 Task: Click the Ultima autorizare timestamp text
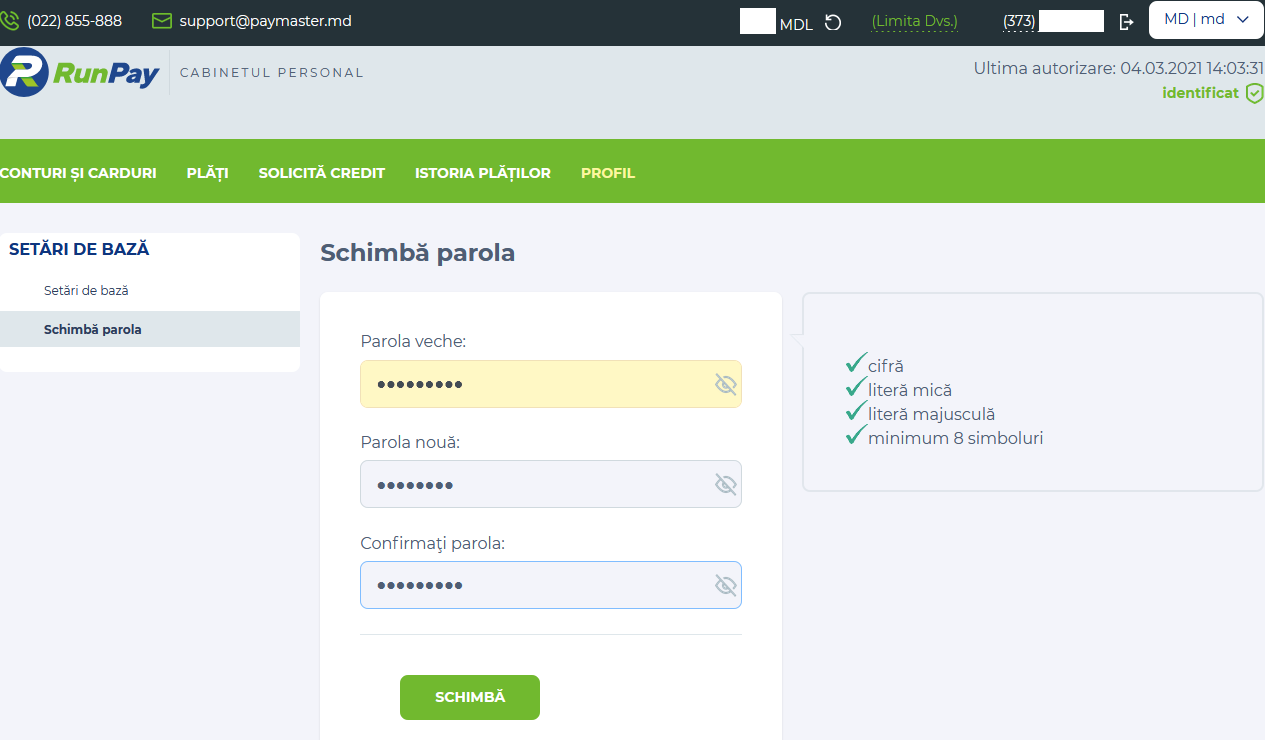click(1119, 68)
